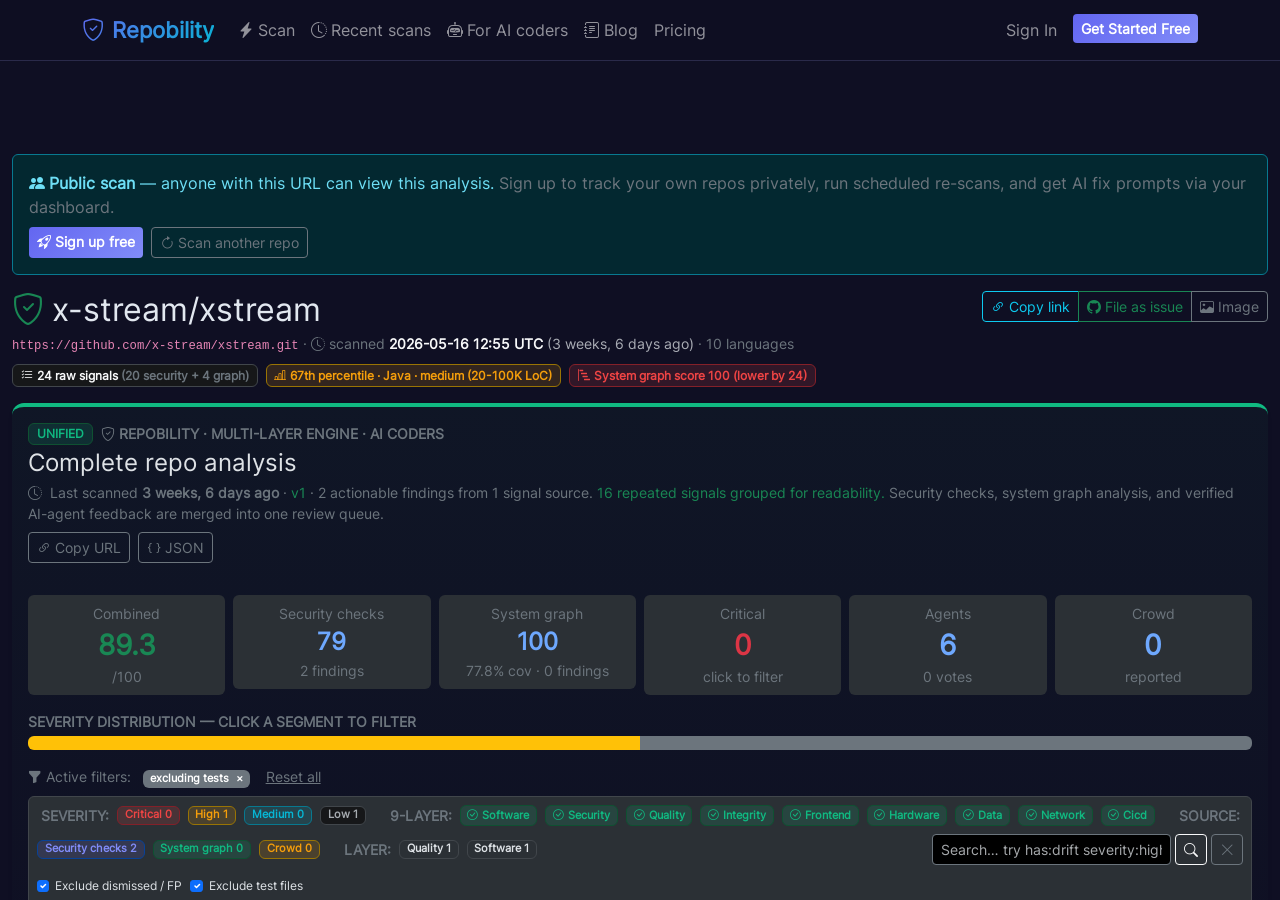
Task: Remove the excluding tests filter chip
Action: (239, 779)
